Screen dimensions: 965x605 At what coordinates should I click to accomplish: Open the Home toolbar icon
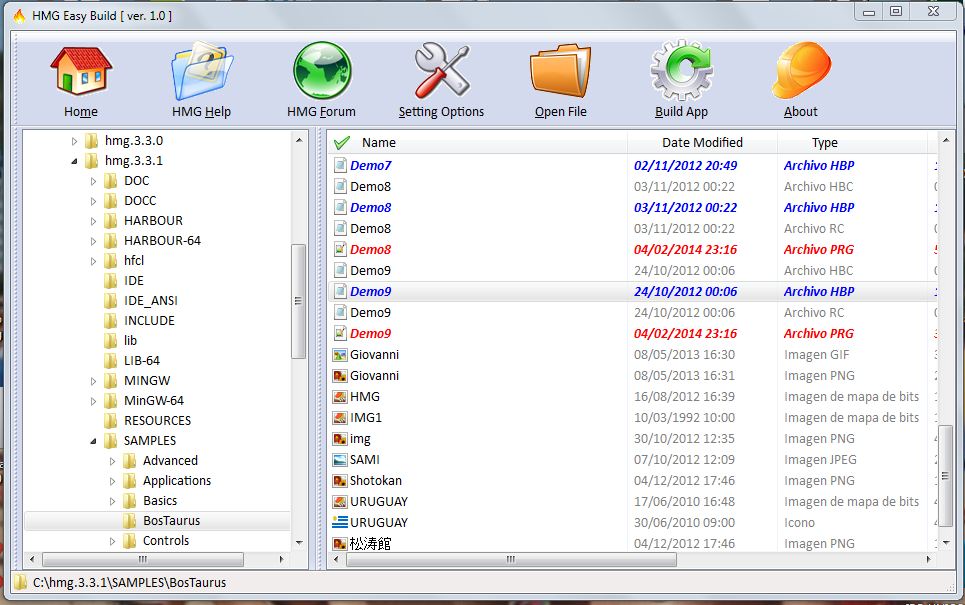coord(81,72)
